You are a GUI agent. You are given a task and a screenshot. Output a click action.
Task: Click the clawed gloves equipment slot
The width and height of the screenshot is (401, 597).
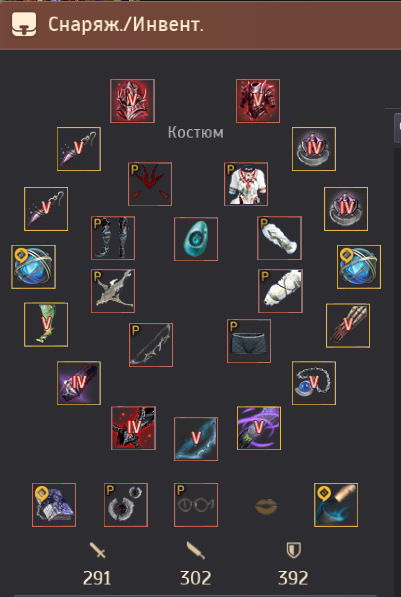pos(348,326)
